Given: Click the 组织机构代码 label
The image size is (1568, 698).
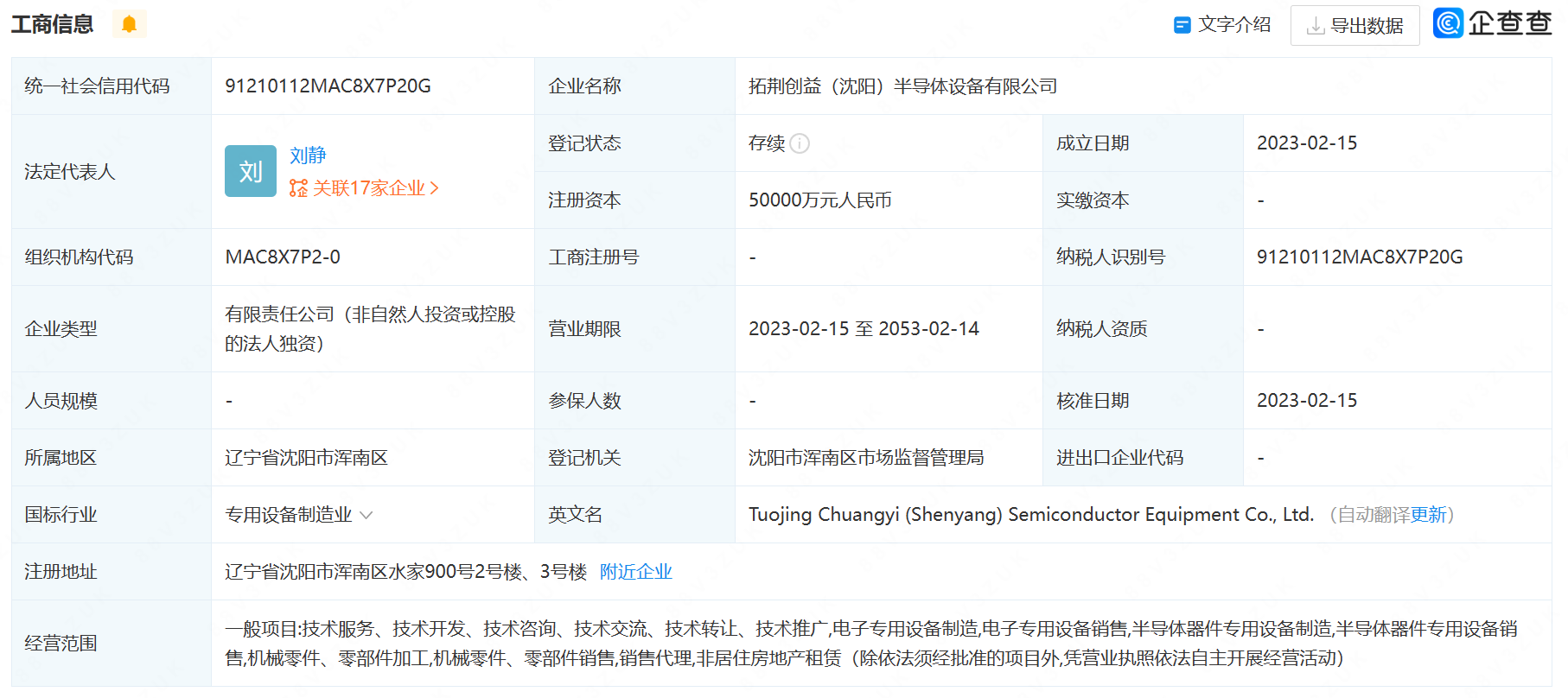Looking at the screenshot, I should point(79,257).
